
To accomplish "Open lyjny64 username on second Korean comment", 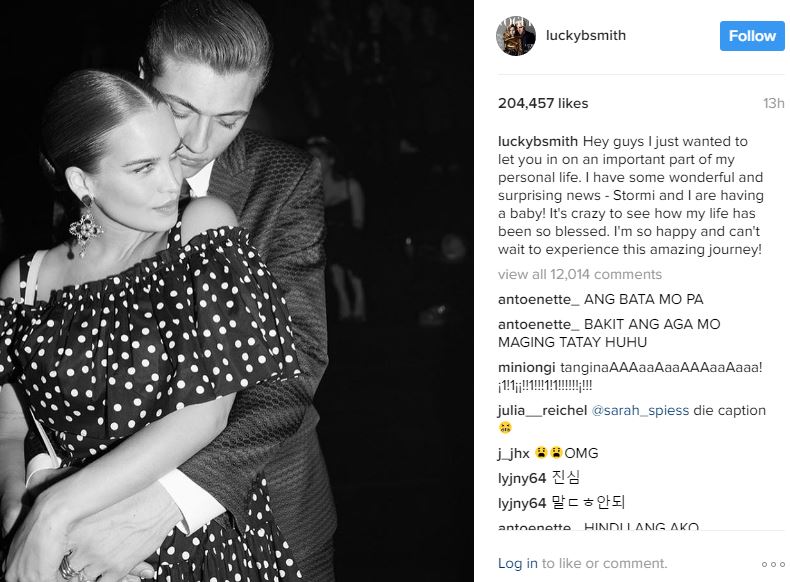I will tap(521, 503).
